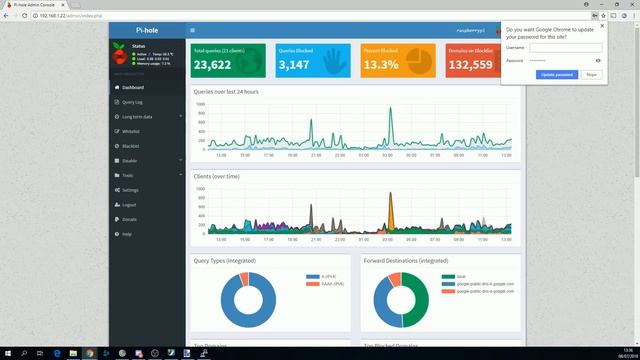Click the Help question mark icon
The width and height of the screenshot is (640, 360).
[117, 234]
